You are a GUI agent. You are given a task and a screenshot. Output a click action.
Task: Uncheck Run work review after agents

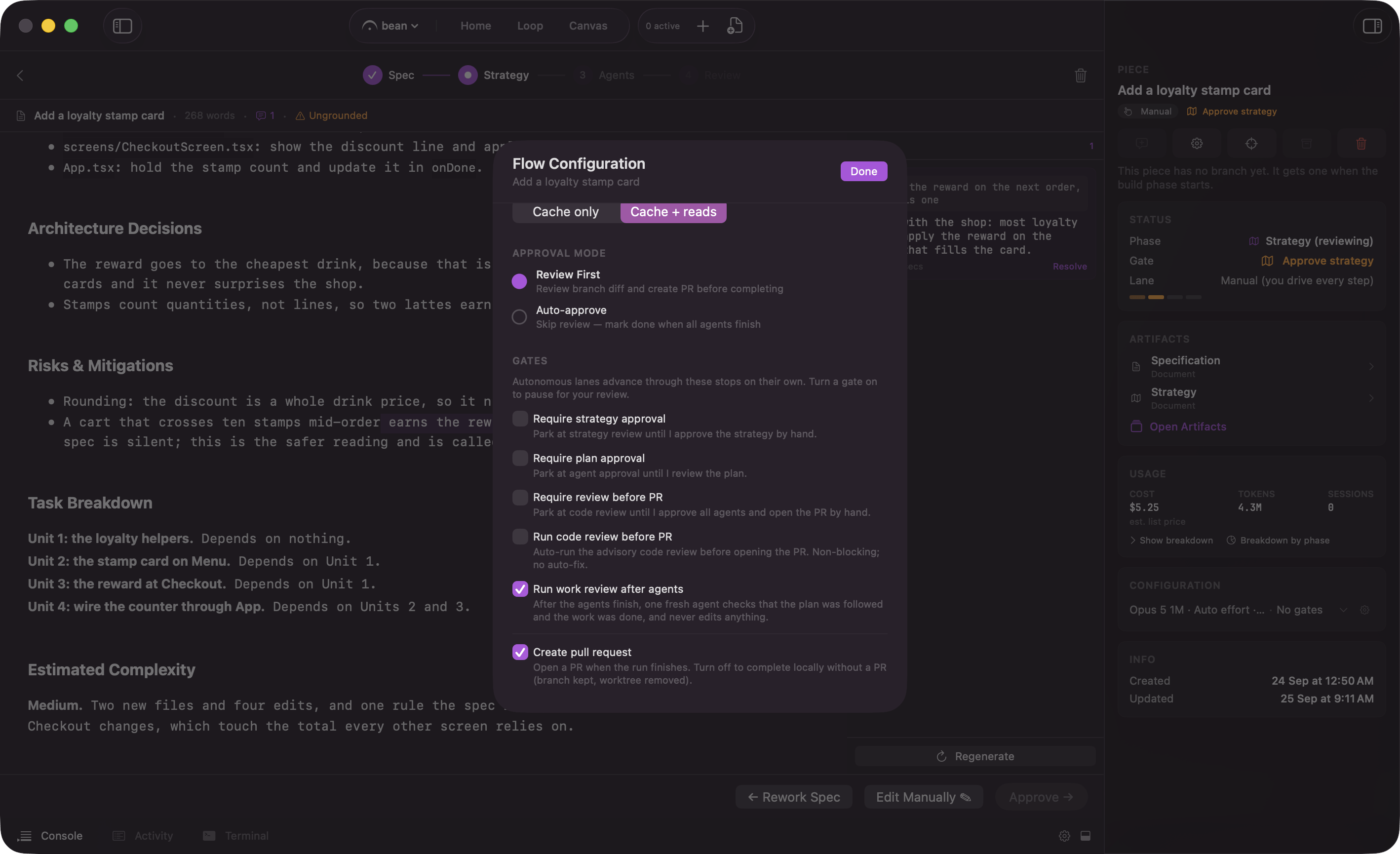(519, 590)
